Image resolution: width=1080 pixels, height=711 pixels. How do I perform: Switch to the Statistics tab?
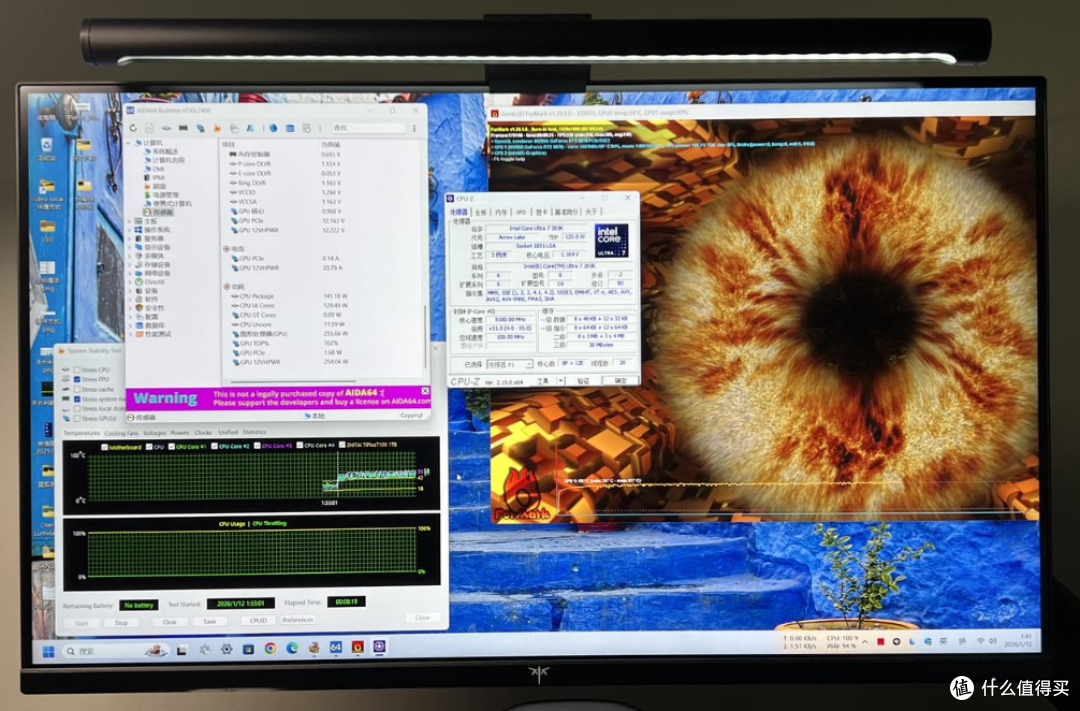tap(253, 432)
